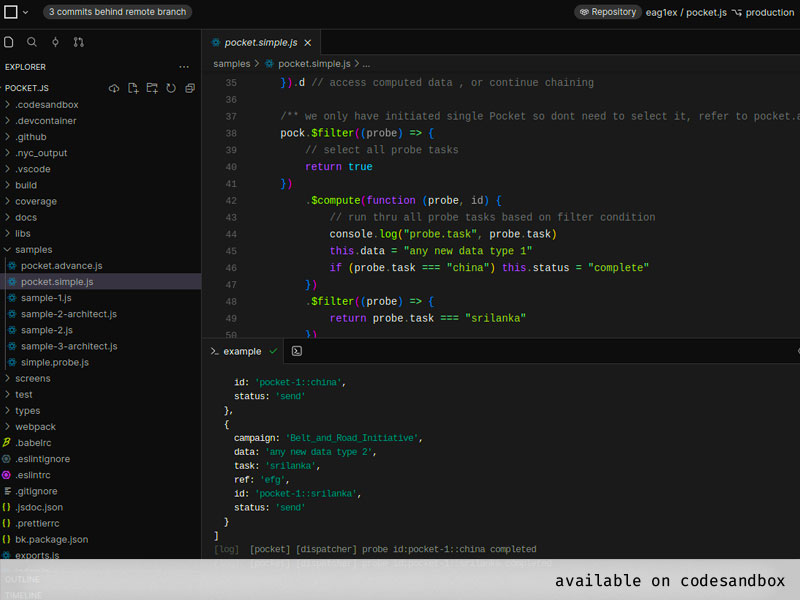The height and width of the screenshot is (600, 800).
Task: Click the 3 commits behind remote branch badge
Action: pos(117,12)
